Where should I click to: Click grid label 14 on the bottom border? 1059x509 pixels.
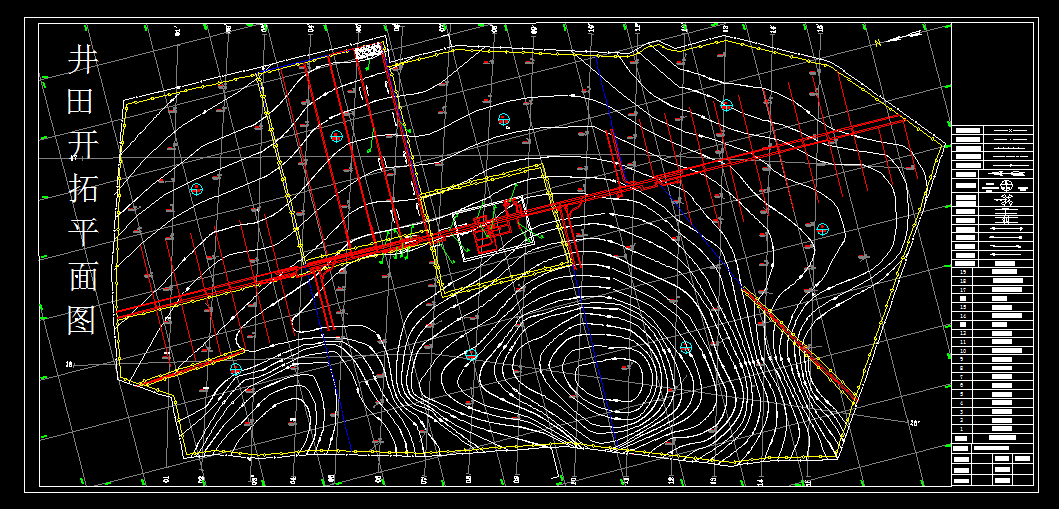(x=760, y=481)
